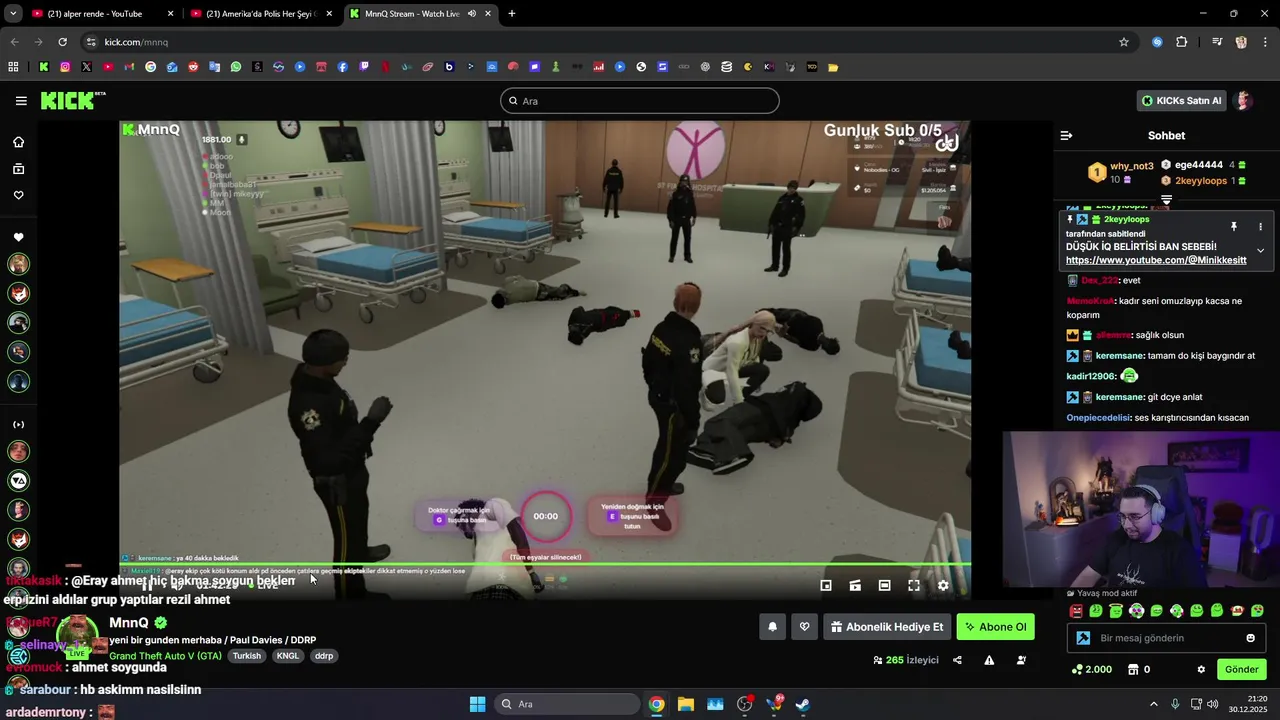The width and height of the screenshot is (1280, 720).
Task: Open the KICKs shop icon showing 0
Action: click(1138, 669)
